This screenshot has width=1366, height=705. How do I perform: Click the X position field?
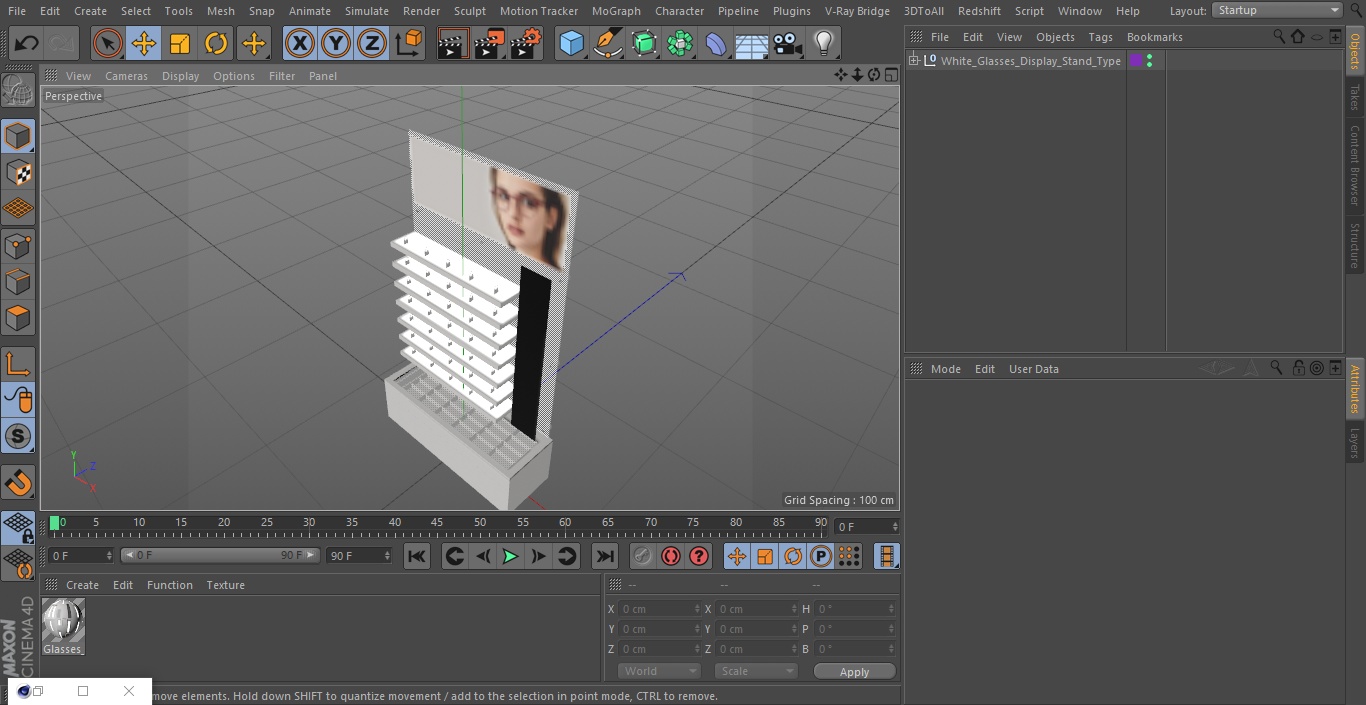click(658, 609)
